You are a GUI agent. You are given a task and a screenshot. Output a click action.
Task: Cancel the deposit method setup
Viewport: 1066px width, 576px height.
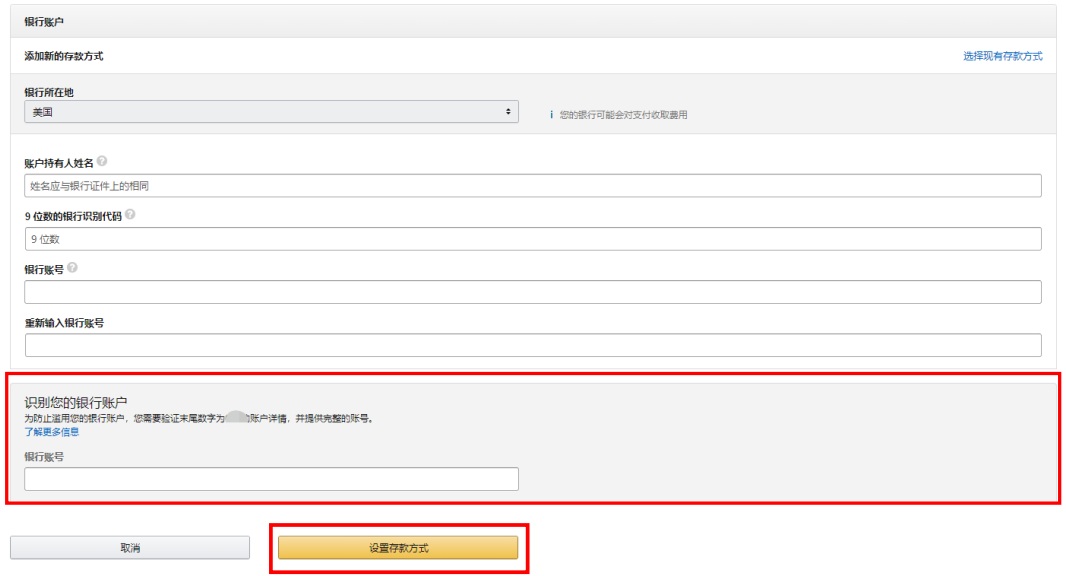pos(129,547)
